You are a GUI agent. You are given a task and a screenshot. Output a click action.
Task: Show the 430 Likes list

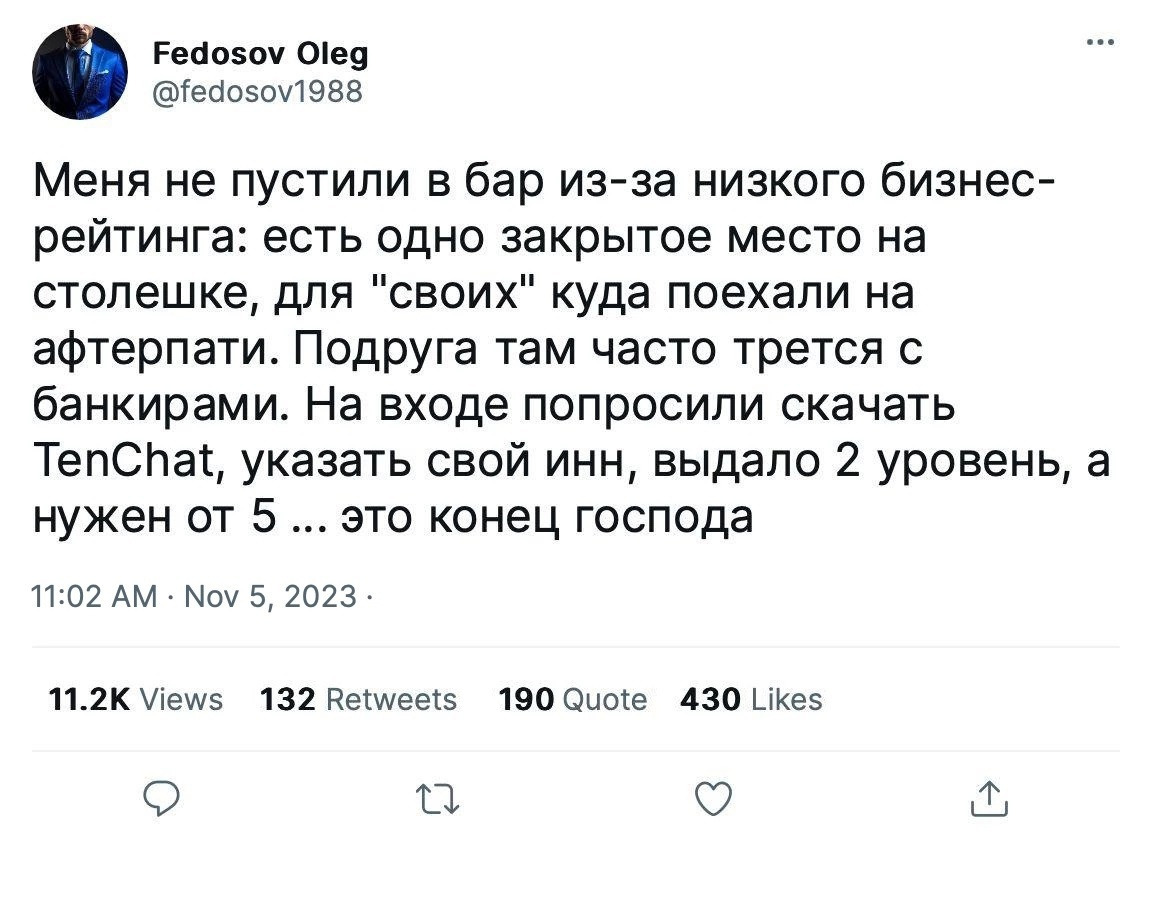pos(751,699)
